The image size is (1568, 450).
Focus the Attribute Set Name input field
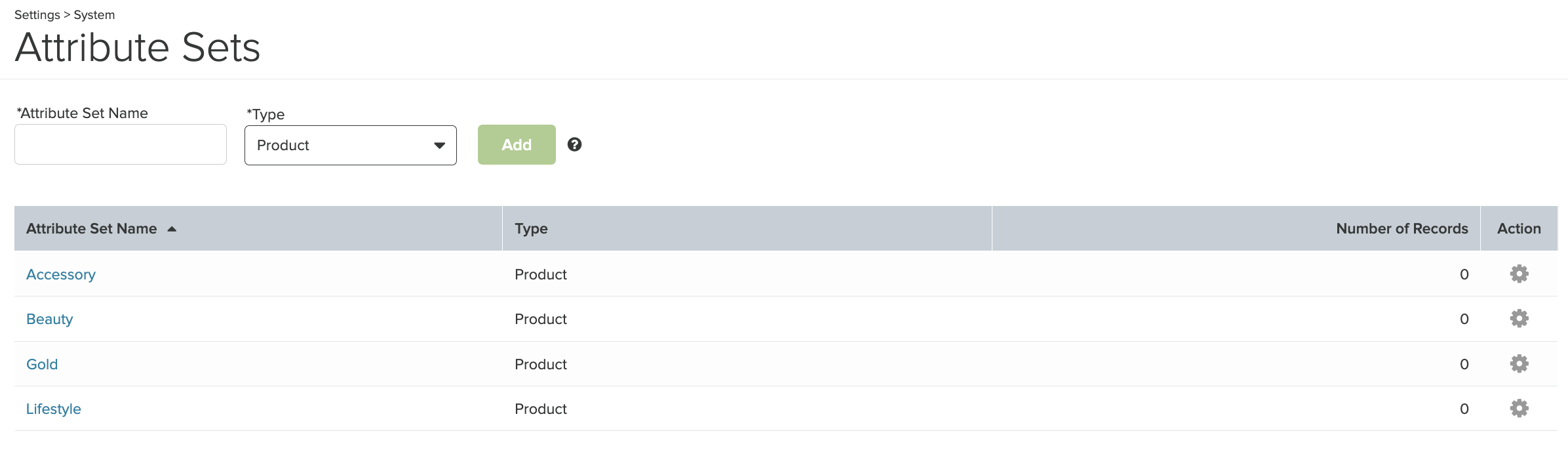click(x=121, y=144)
